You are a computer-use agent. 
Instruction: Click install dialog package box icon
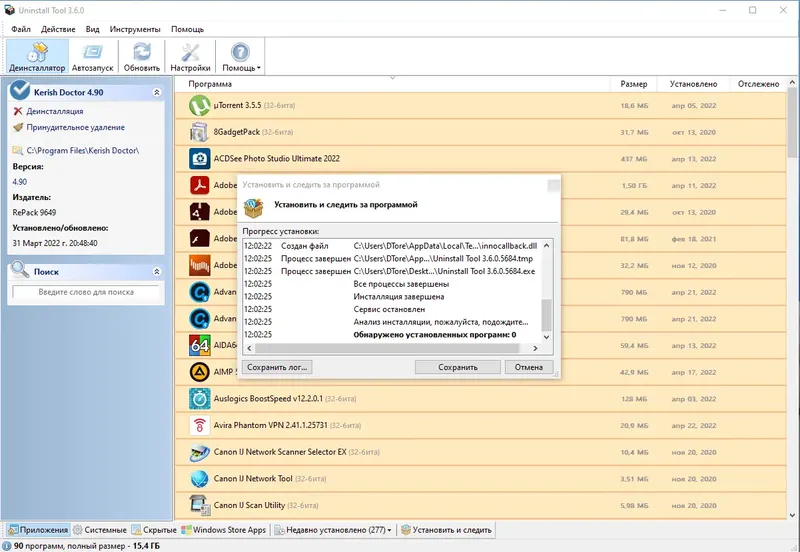[x=254, y=207]
